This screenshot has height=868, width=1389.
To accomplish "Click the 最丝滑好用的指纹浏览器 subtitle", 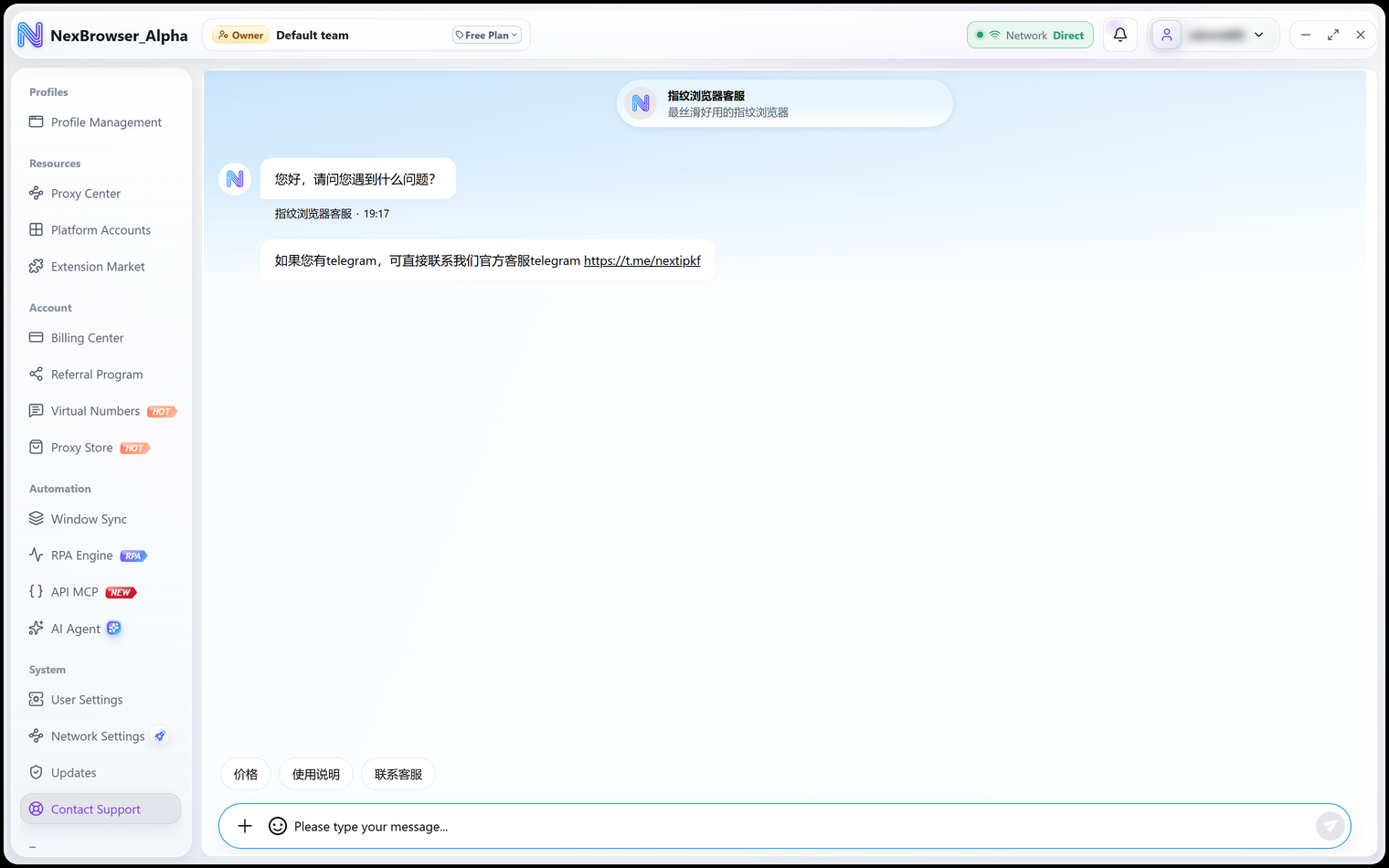I will pyautogui.click(x=728, y=112).
